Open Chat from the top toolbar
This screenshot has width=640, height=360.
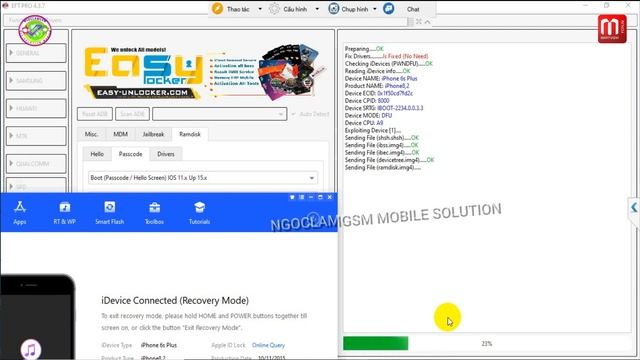coord(413,9)
